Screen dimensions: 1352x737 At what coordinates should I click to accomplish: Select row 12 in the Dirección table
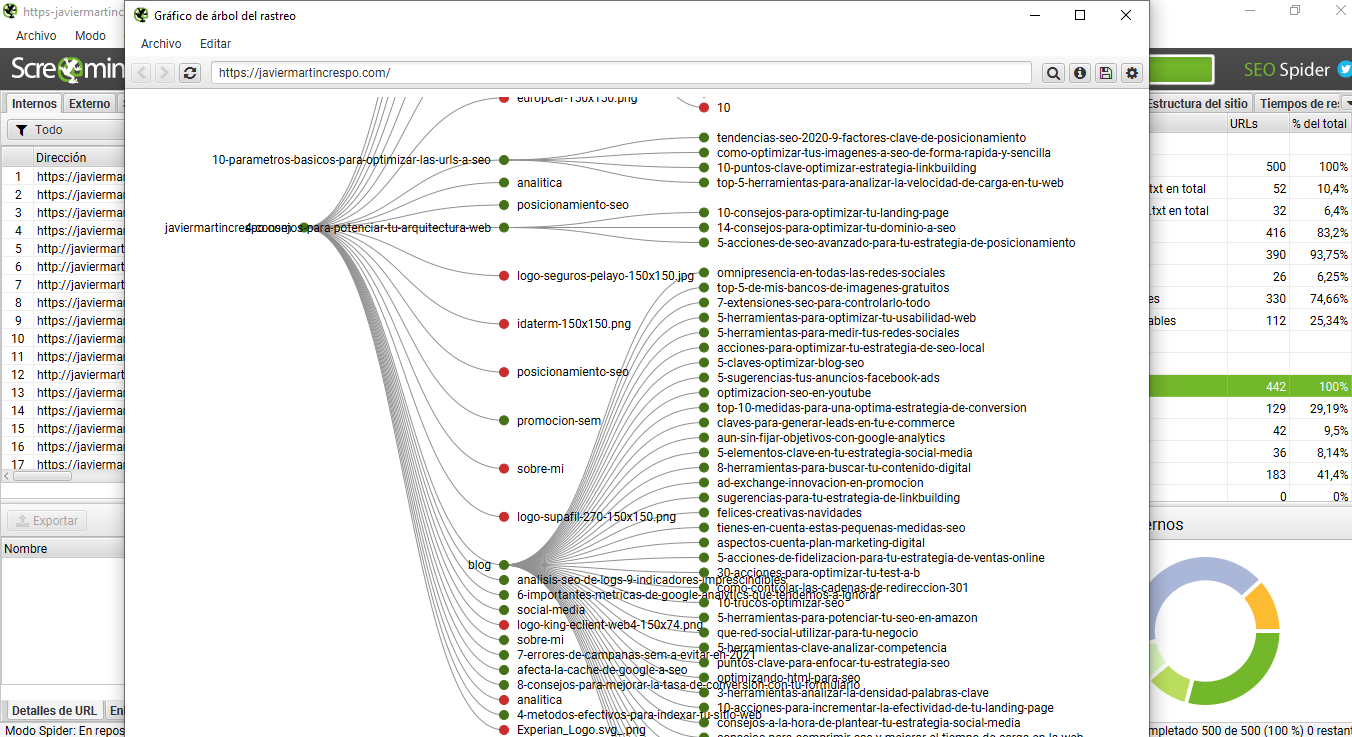coord(62,375)
